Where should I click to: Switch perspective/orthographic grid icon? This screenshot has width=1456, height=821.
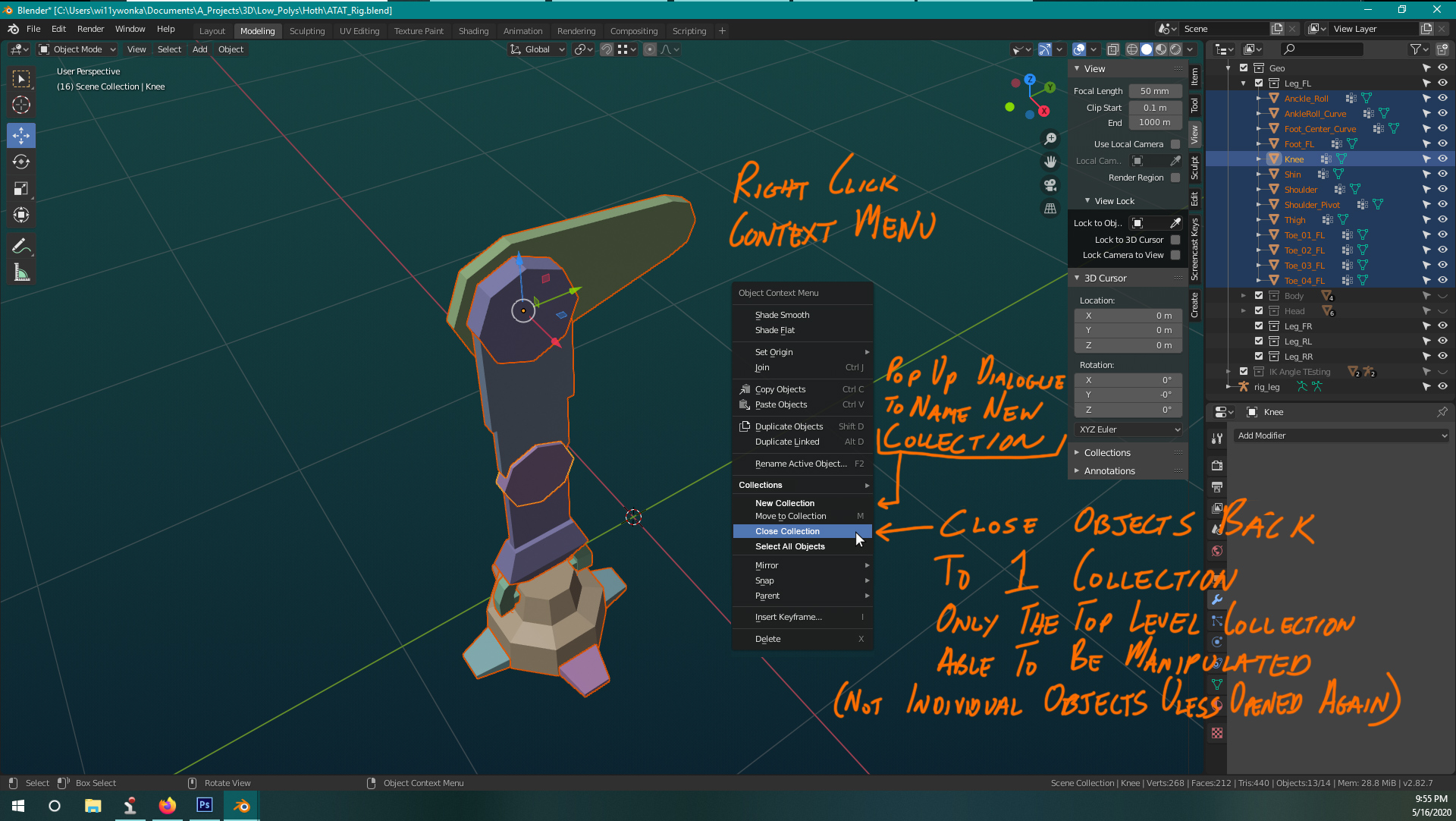1050,208
